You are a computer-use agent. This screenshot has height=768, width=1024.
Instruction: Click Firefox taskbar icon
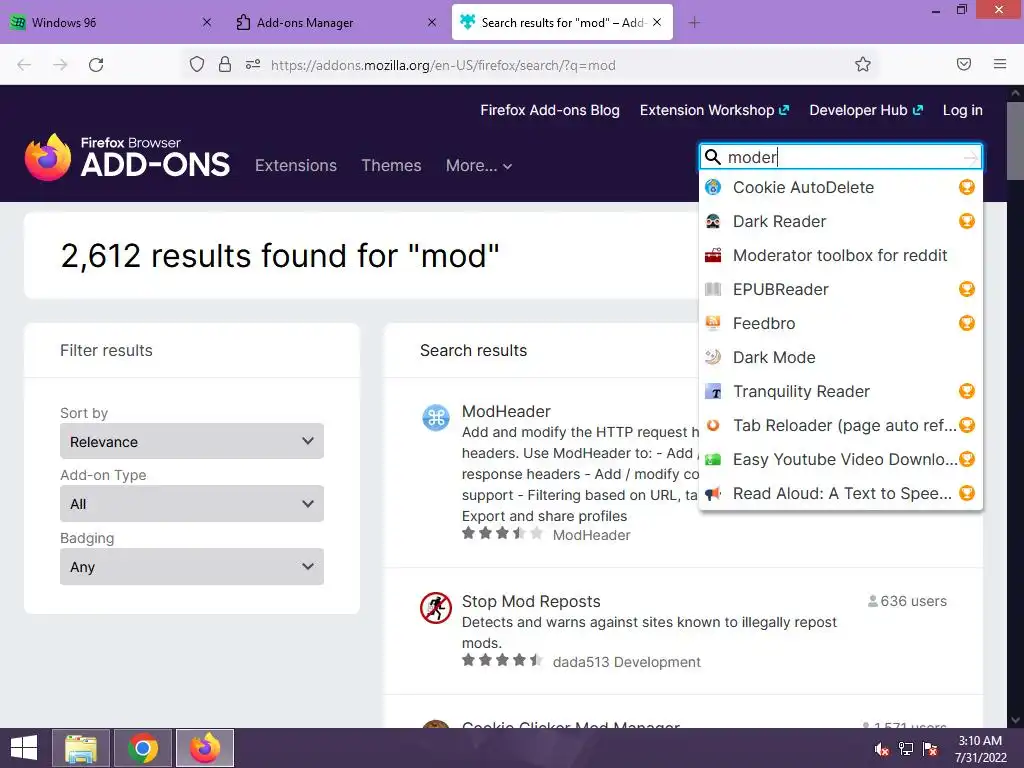pos(205,748)
